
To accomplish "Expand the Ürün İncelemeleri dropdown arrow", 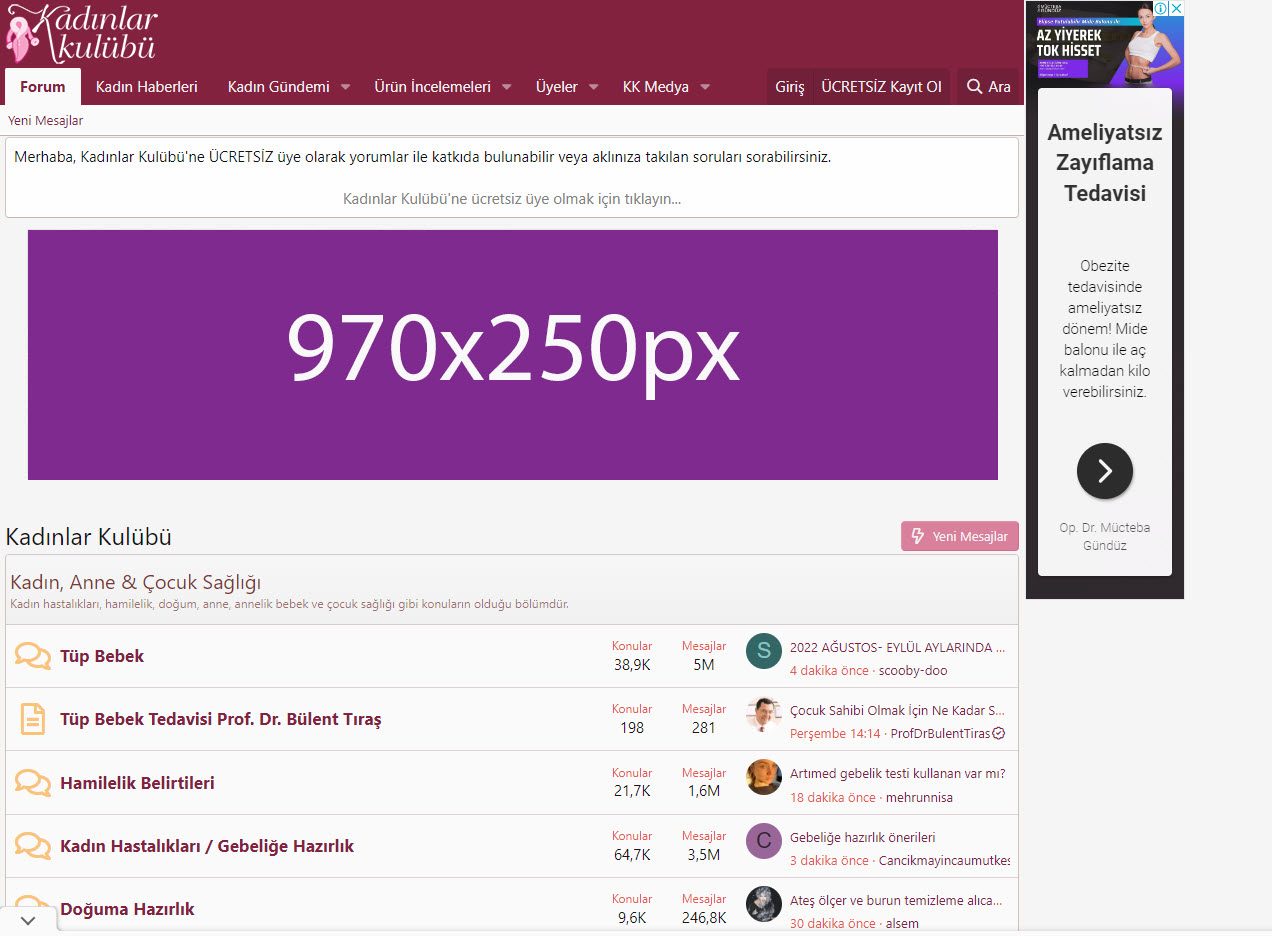I will 506,87.
